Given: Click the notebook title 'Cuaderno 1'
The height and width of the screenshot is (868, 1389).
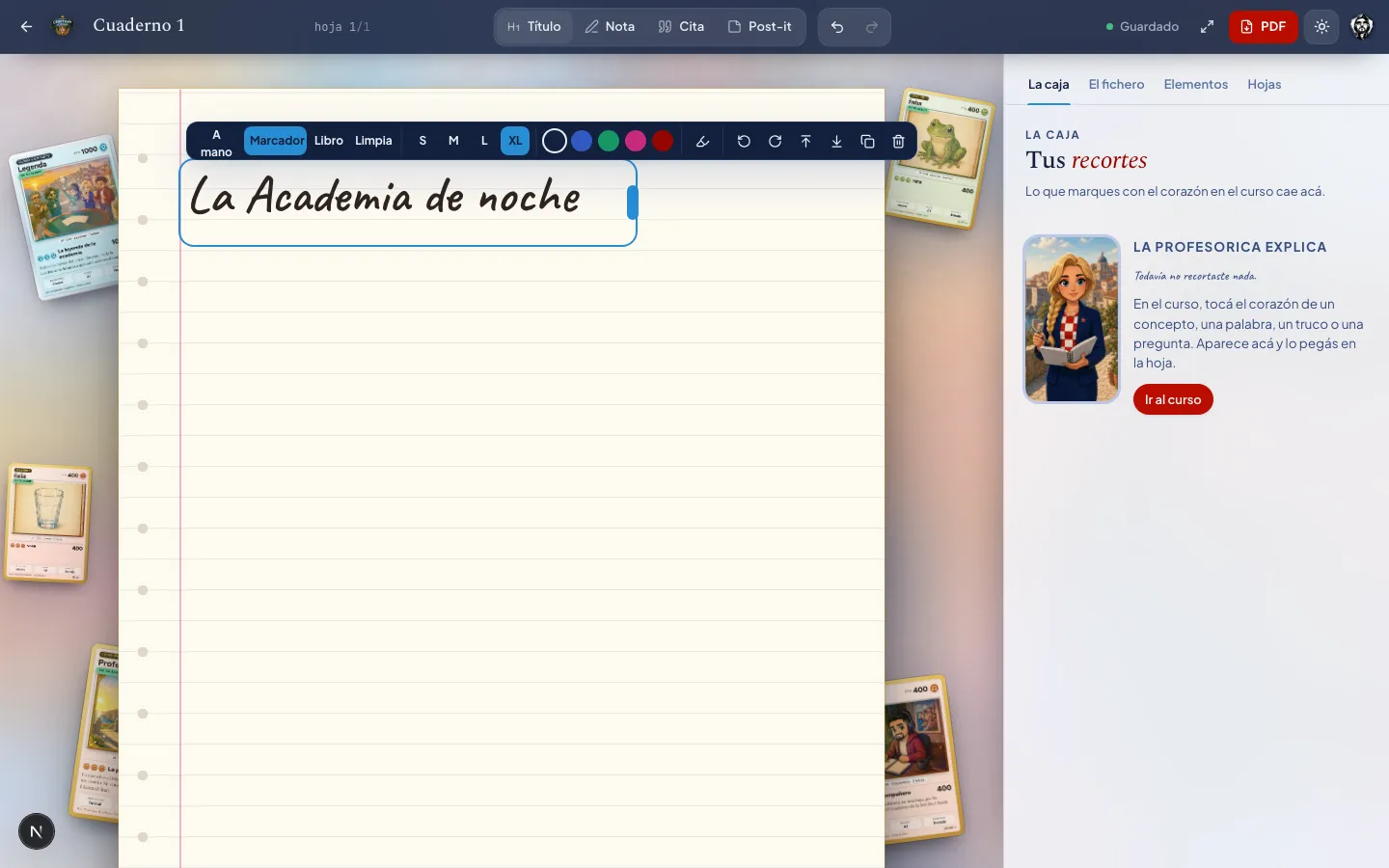Looking at the screenshot, I should [139, 26].
